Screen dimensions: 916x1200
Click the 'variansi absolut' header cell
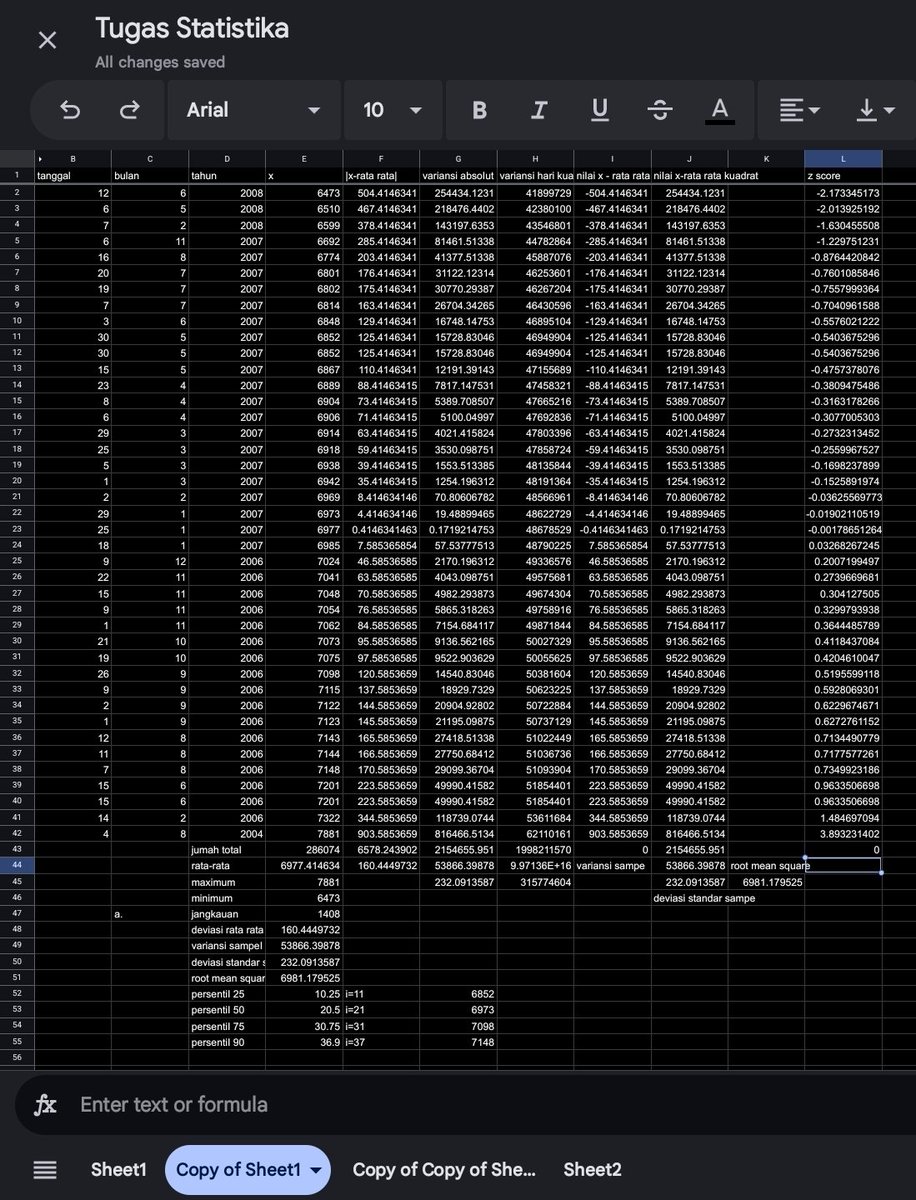tap(458, 176)
